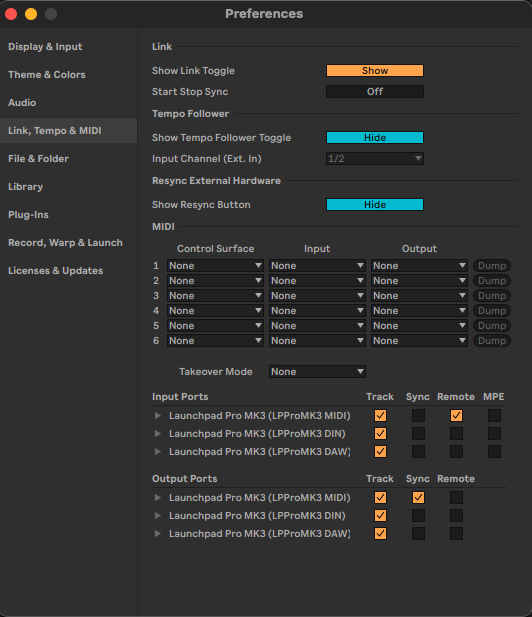
Task: Enable Remote for input LPProMK3 DIN
Action: 456,434
